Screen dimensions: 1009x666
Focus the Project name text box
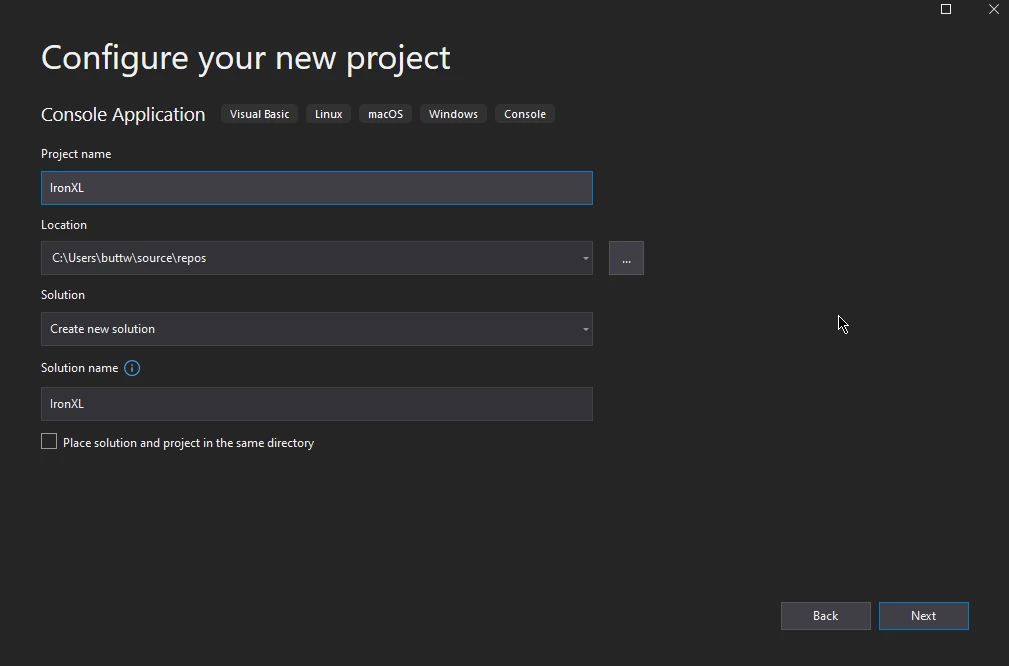point(316,188)
